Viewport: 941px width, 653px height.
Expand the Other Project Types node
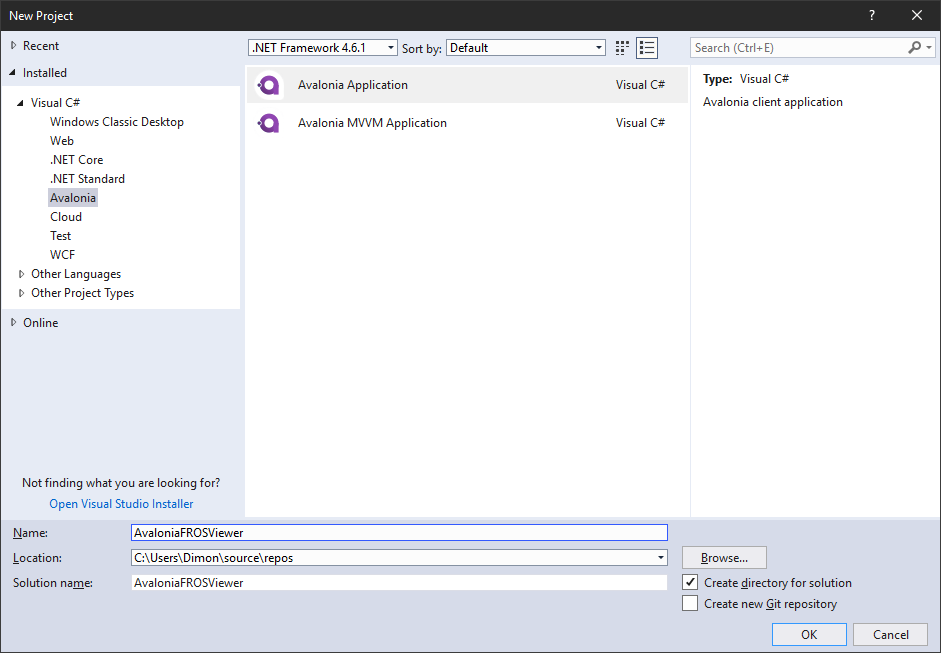tap(21, 292)
